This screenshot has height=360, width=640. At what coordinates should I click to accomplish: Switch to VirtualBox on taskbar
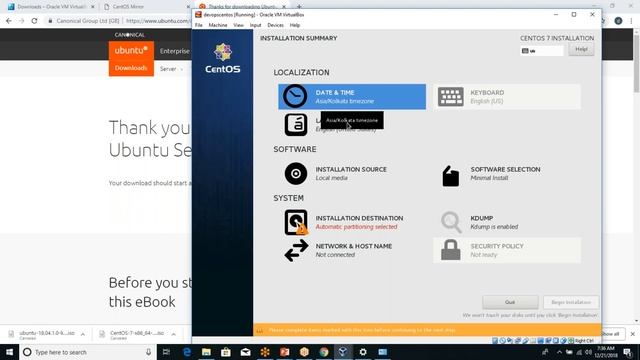point(343,352)
